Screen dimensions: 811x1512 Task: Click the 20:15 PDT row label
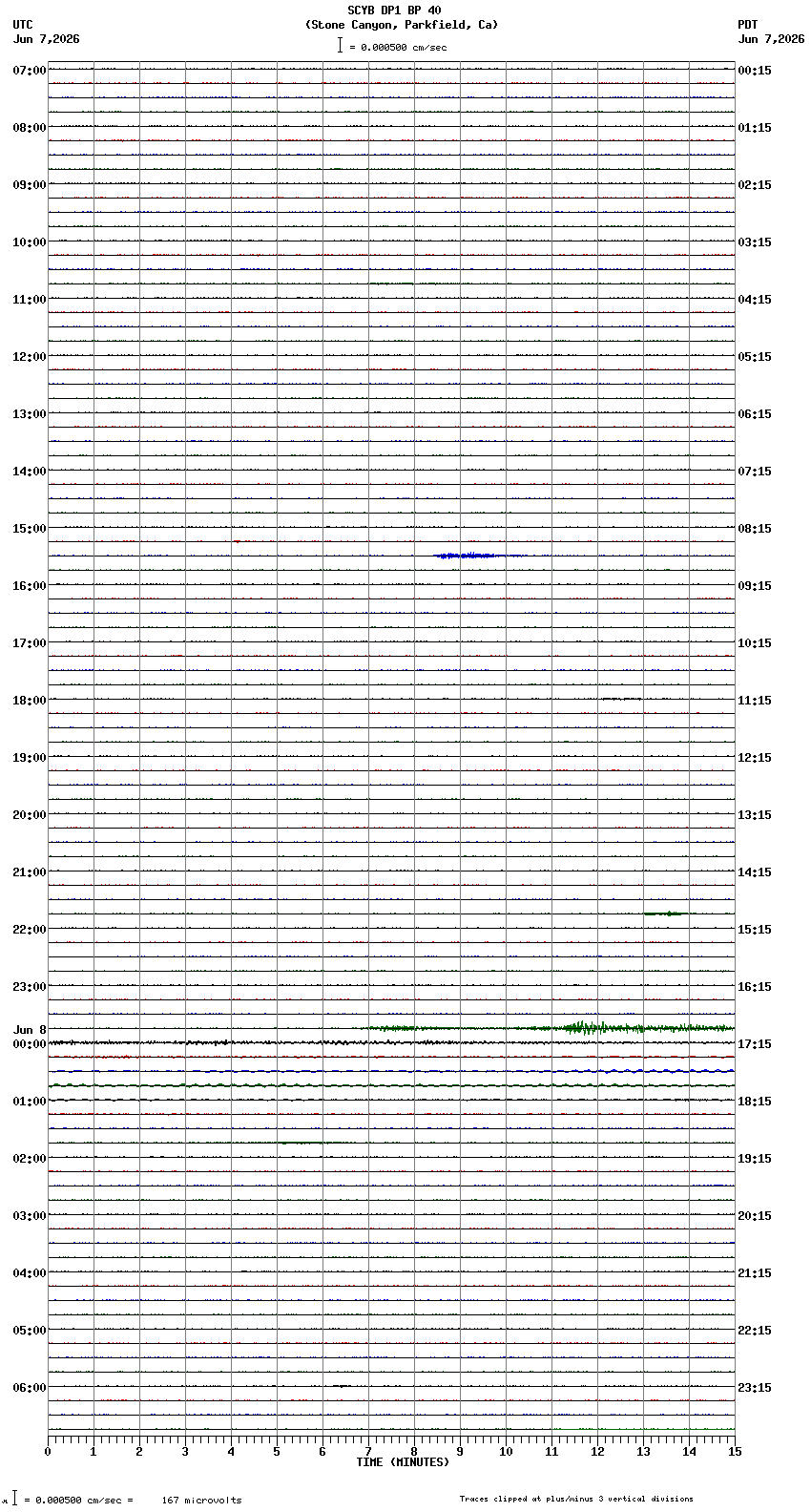click(755, 1216)
